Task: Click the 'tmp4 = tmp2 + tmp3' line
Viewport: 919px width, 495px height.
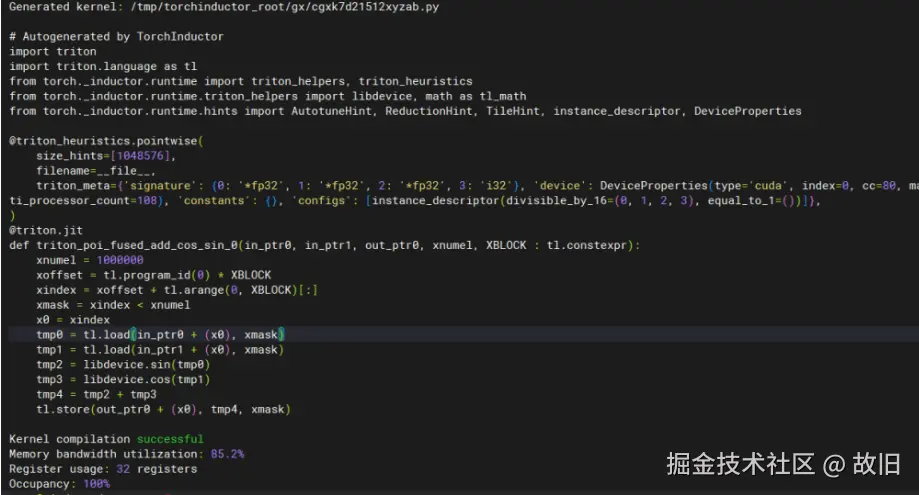Action: 96,394
